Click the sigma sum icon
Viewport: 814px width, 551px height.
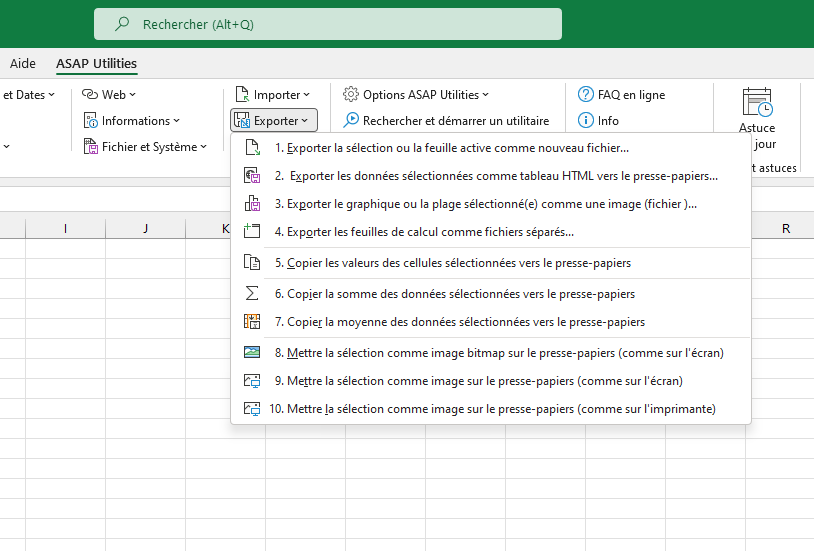(x=252, y=293)
